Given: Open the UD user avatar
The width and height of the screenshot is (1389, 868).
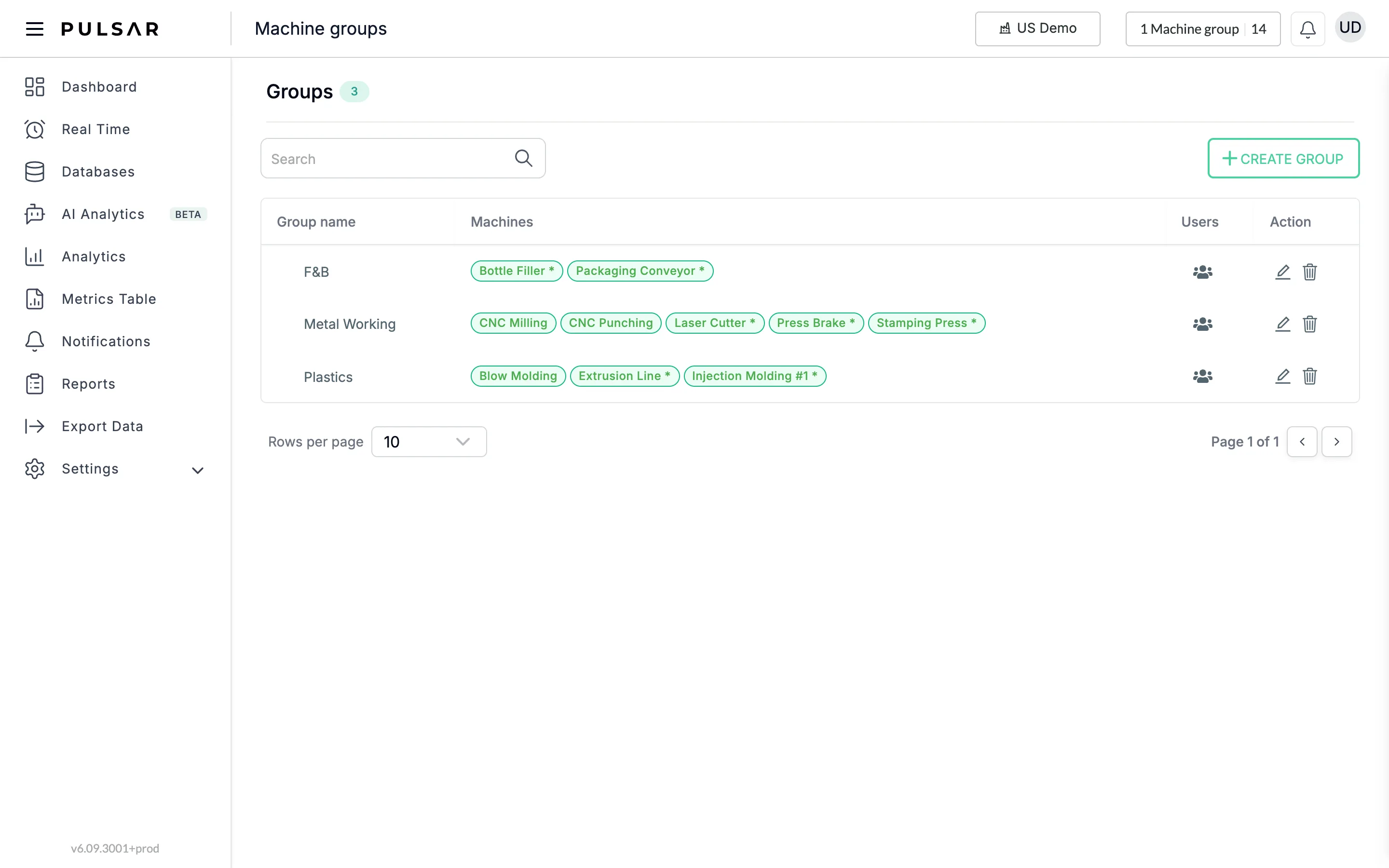Looking at the screenshot, I should pyautogui.click(x=1350, y=27).
